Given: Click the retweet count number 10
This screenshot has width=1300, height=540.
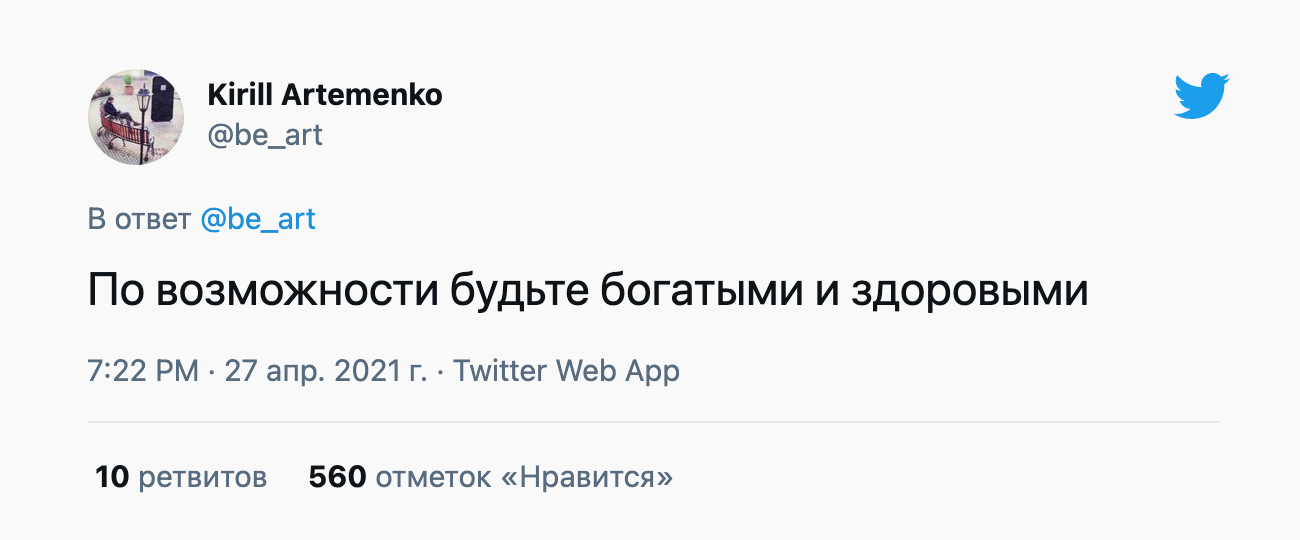Looking at the screenshot, I should [x=112, y=477].
